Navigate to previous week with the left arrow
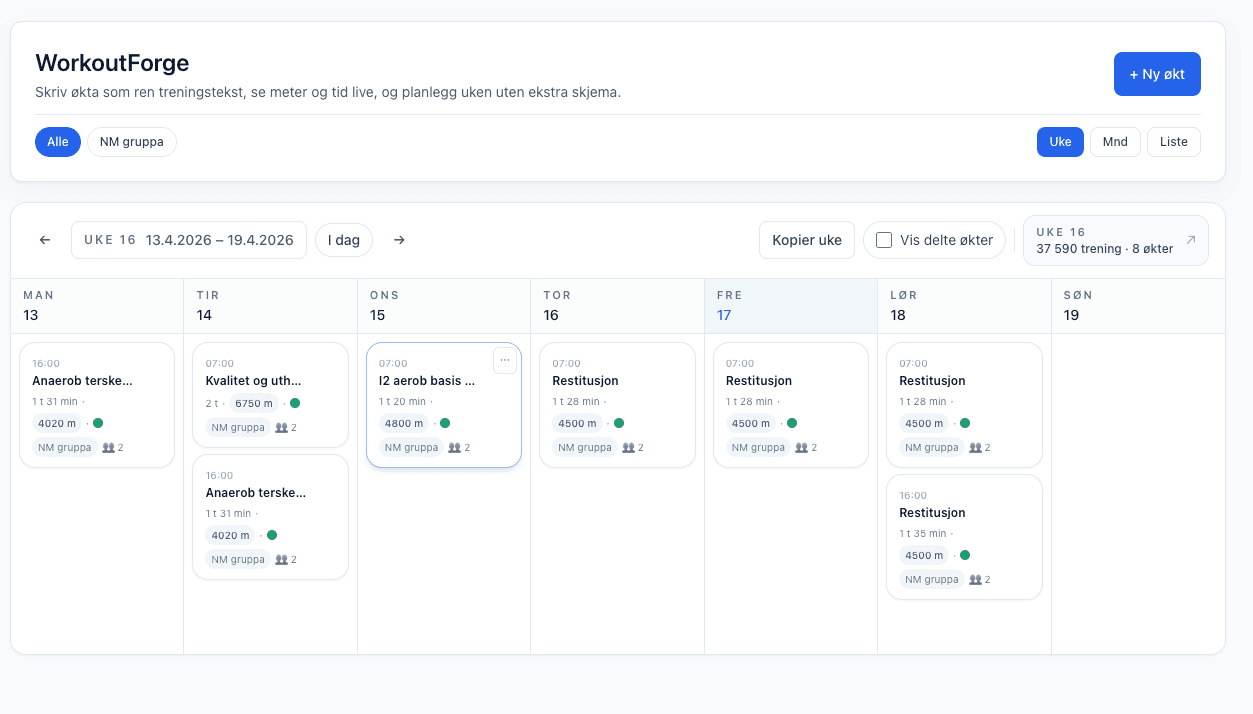The height and width of the screenshot is (714, 1253). pyautogui.click(x=44, y=240)
